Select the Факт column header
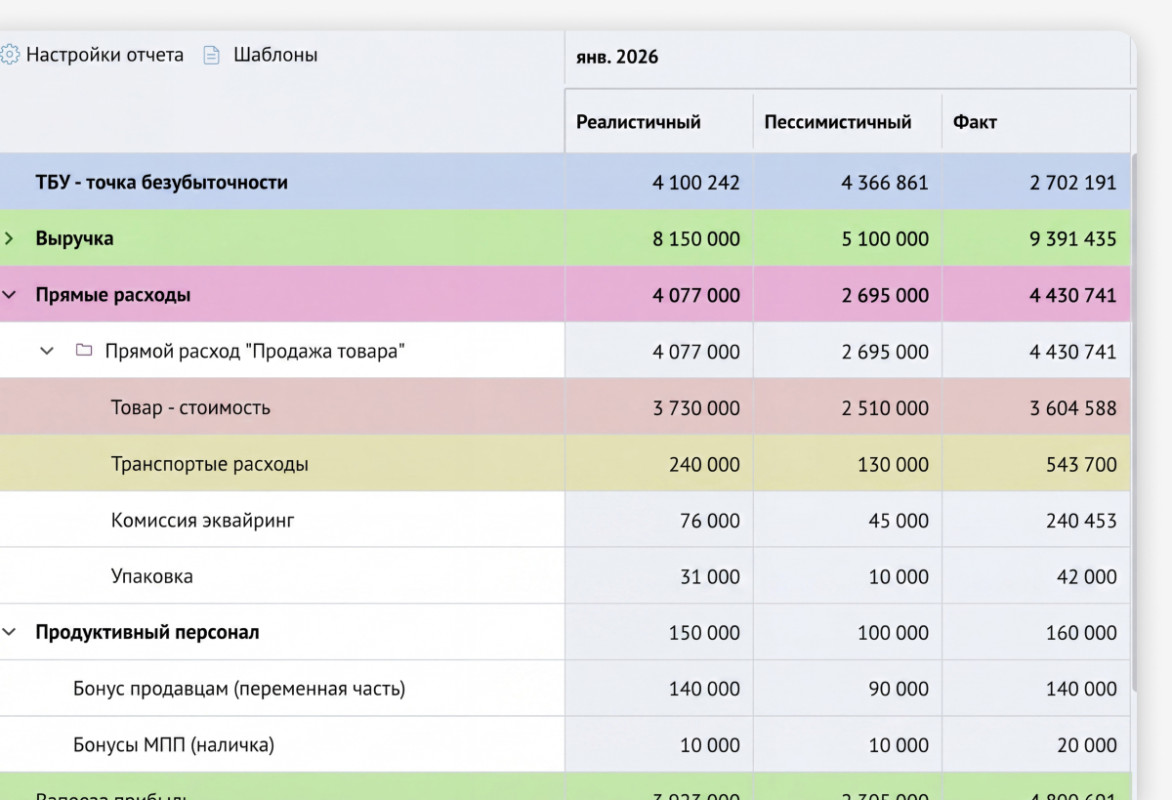 point(975,122)
